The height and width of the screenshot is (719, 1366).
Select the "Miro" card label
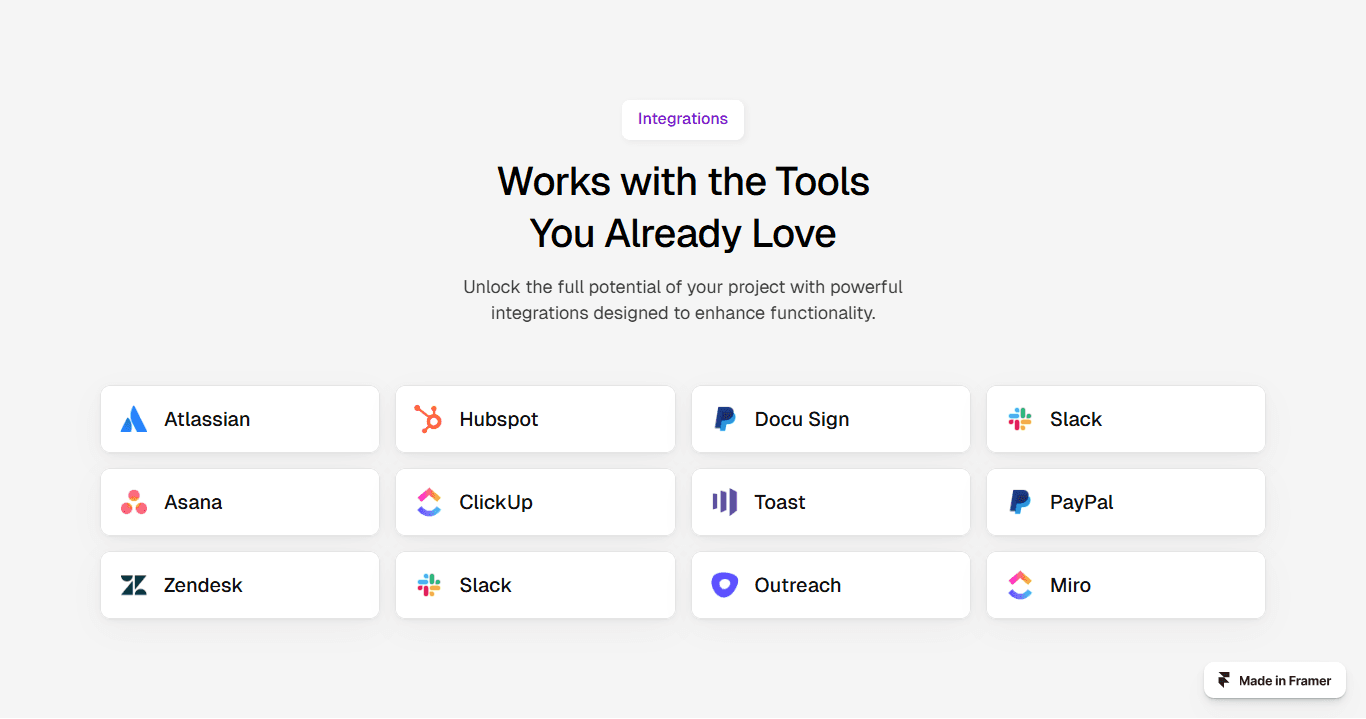point(1070,585)
